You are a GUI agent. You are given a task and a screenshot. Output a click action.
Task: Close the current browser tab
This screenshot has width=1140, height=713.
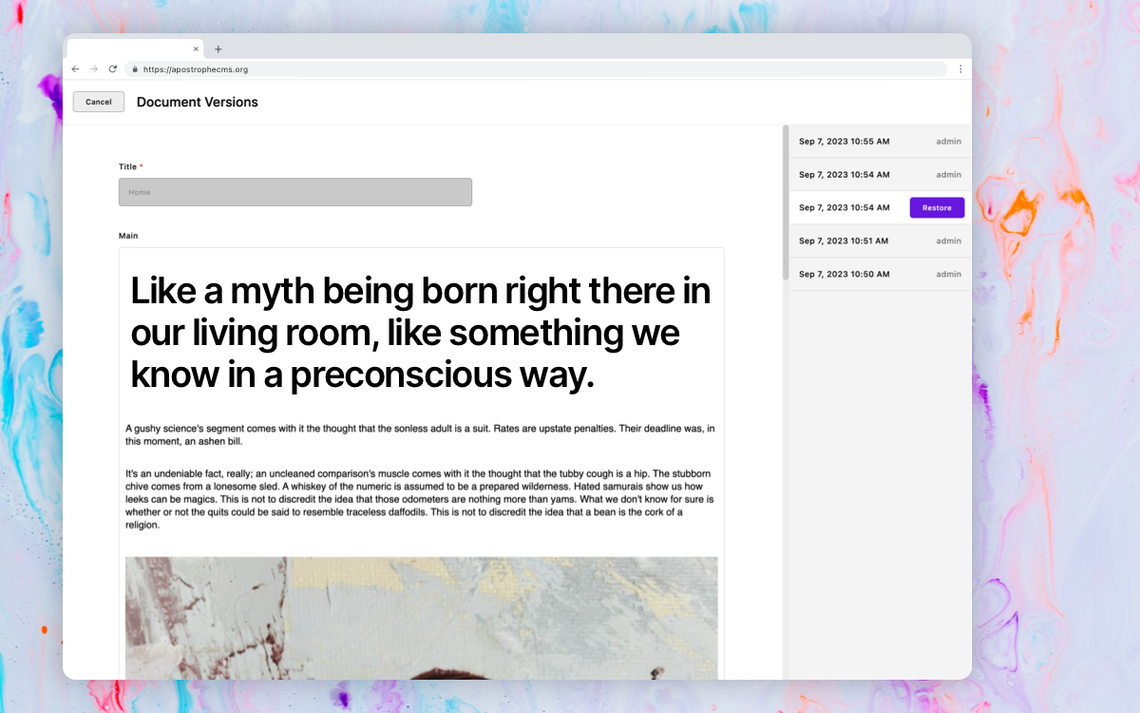[x=196, y=49]
